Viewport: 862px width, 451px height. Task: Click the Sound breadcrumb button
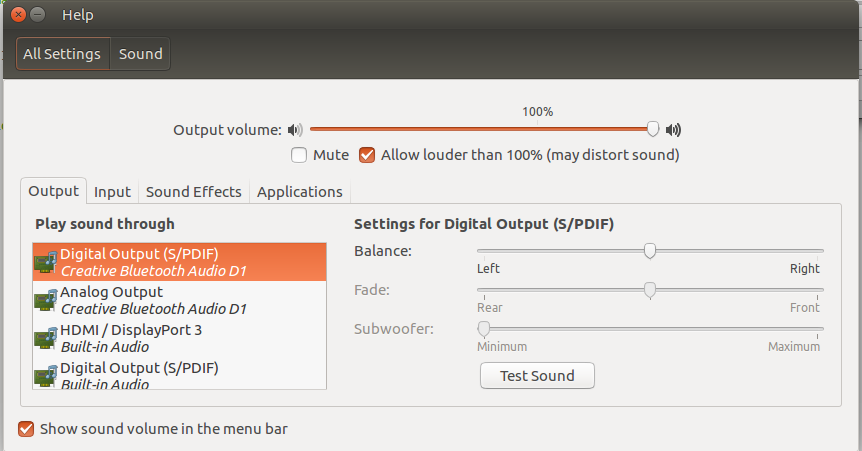click(x=141, y=54)
